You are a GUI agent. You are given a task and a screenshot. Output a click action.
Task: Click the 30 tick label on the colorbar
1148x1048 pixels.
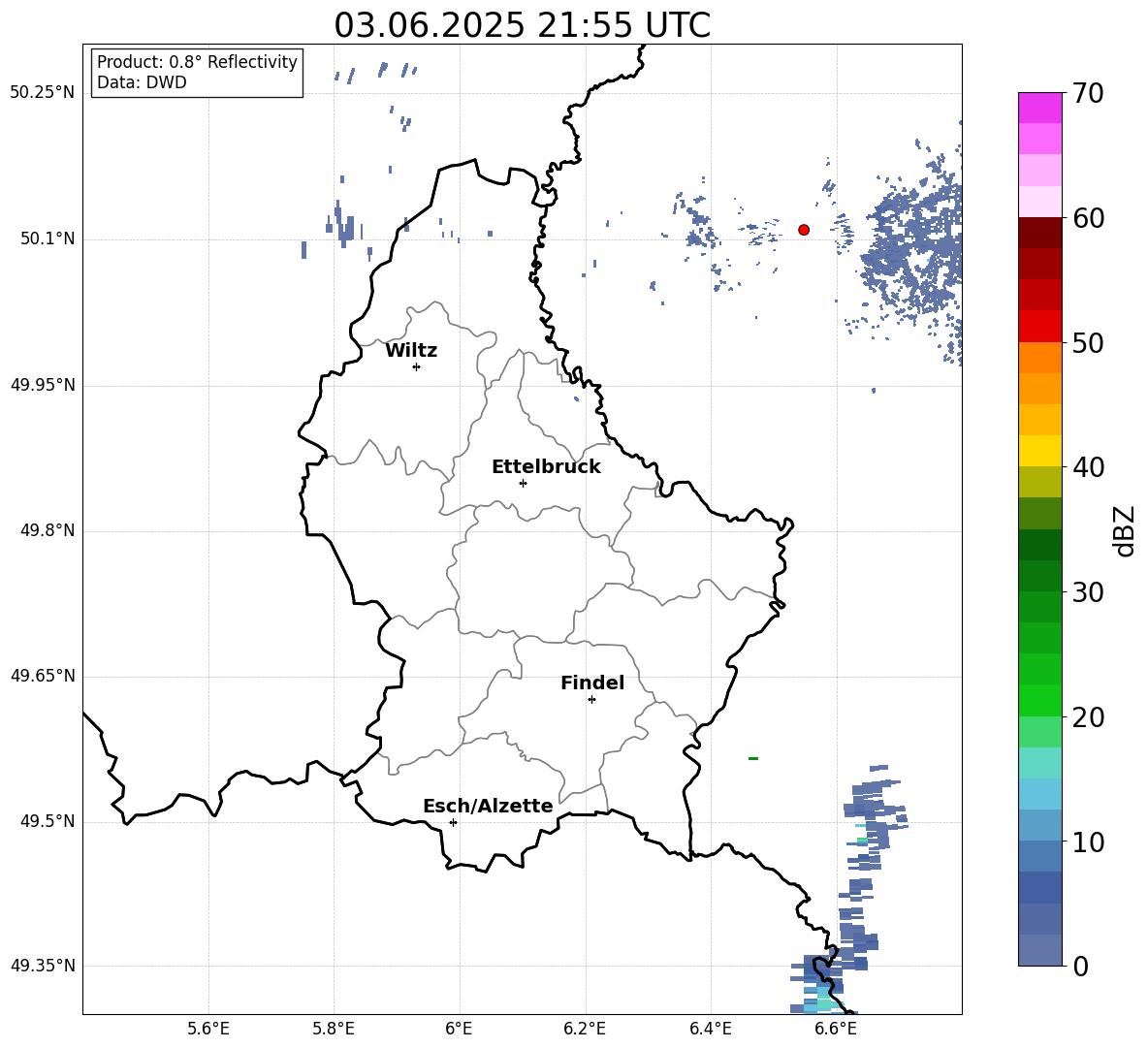(x=1088, y=591)
